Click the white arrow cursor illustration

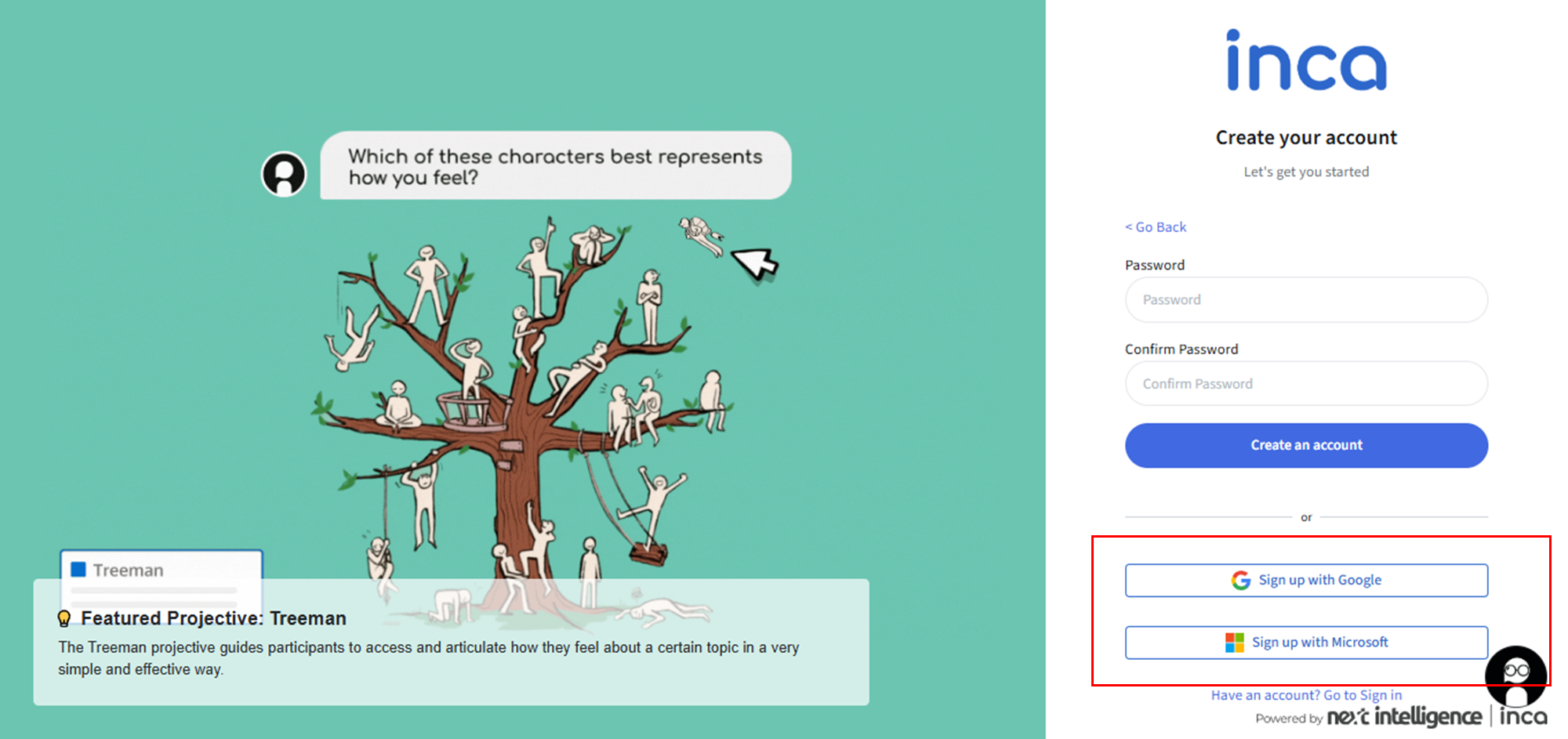pos(754,263)
